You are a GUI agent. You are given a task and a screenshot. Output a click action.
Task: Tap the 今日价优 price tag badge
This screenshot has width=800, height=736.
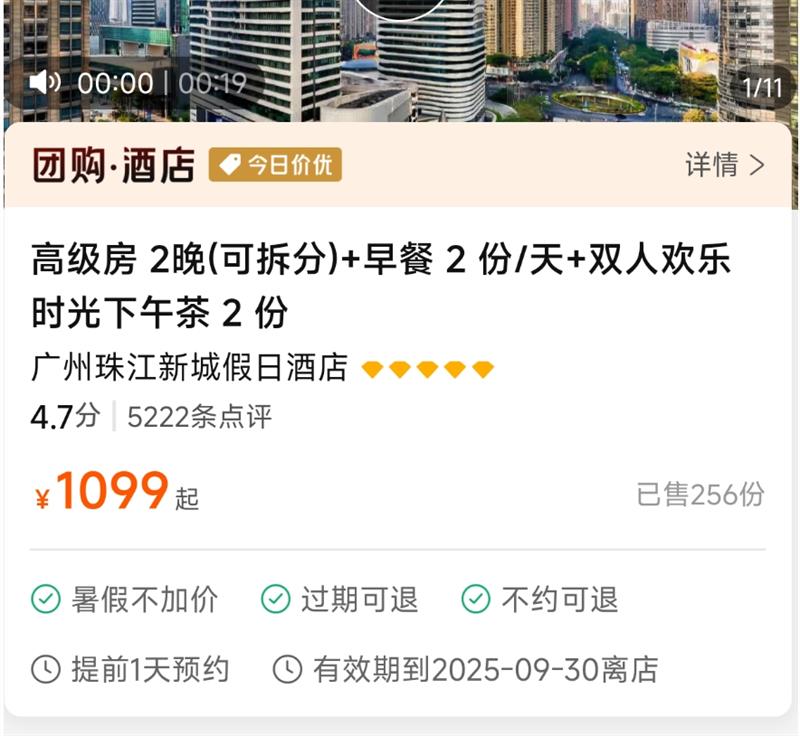(275, 165)
